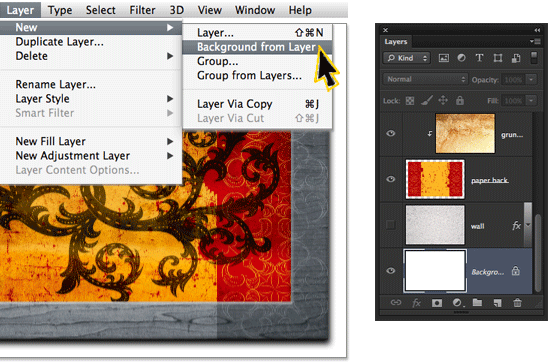This screenshot has height=363, width=548.
Task: Click the Add layer mask icon
Action: click(437, 303)
